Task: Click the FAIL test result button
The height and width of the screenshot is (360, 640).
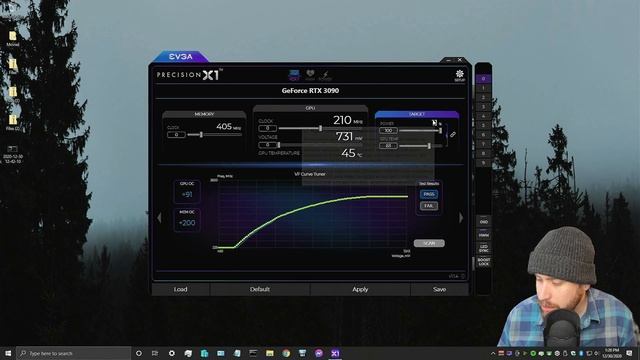Action: click(429, 206)
